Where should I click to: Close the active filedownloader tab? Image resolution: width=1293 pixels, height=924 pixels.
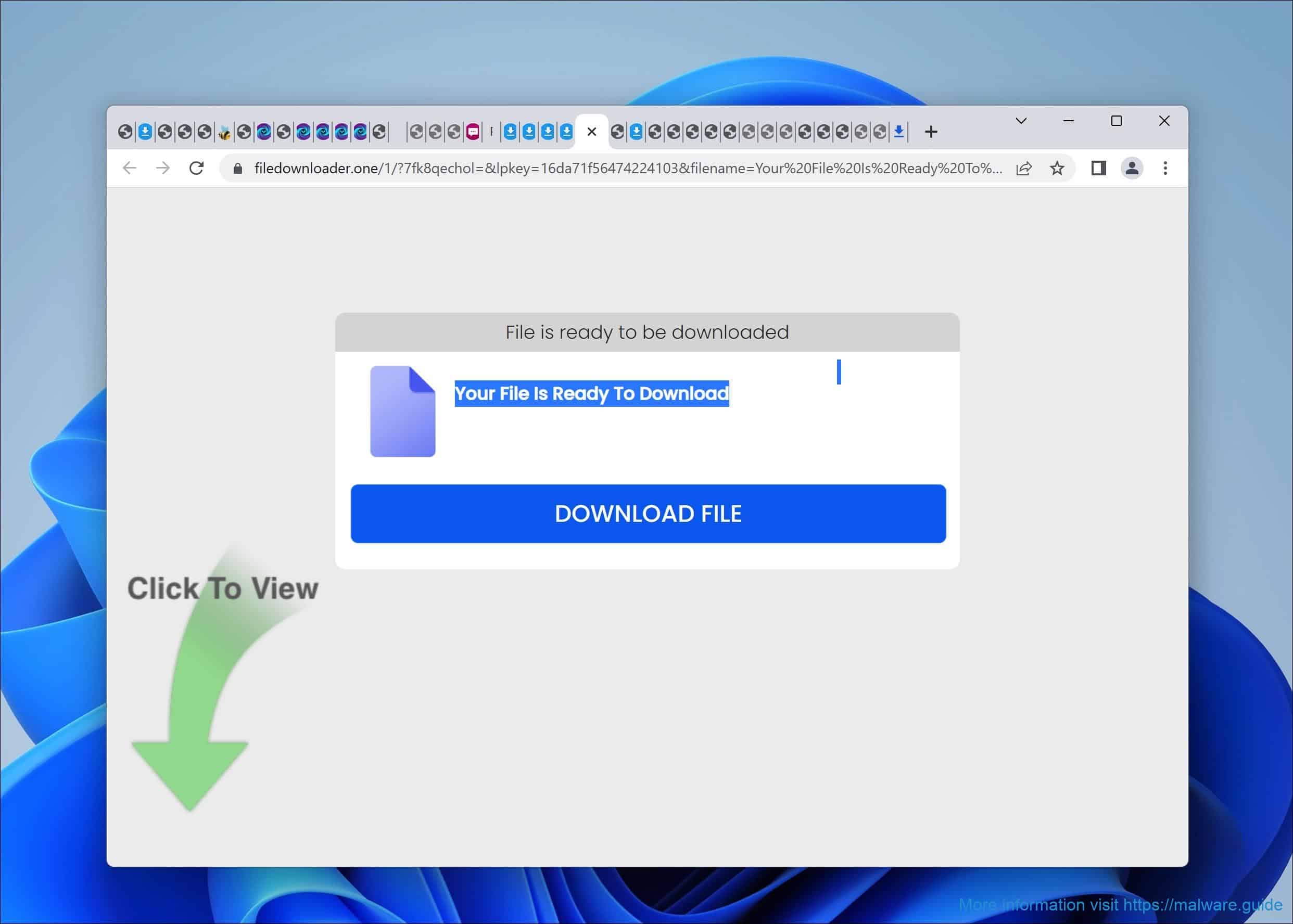[x=592, y=131]
